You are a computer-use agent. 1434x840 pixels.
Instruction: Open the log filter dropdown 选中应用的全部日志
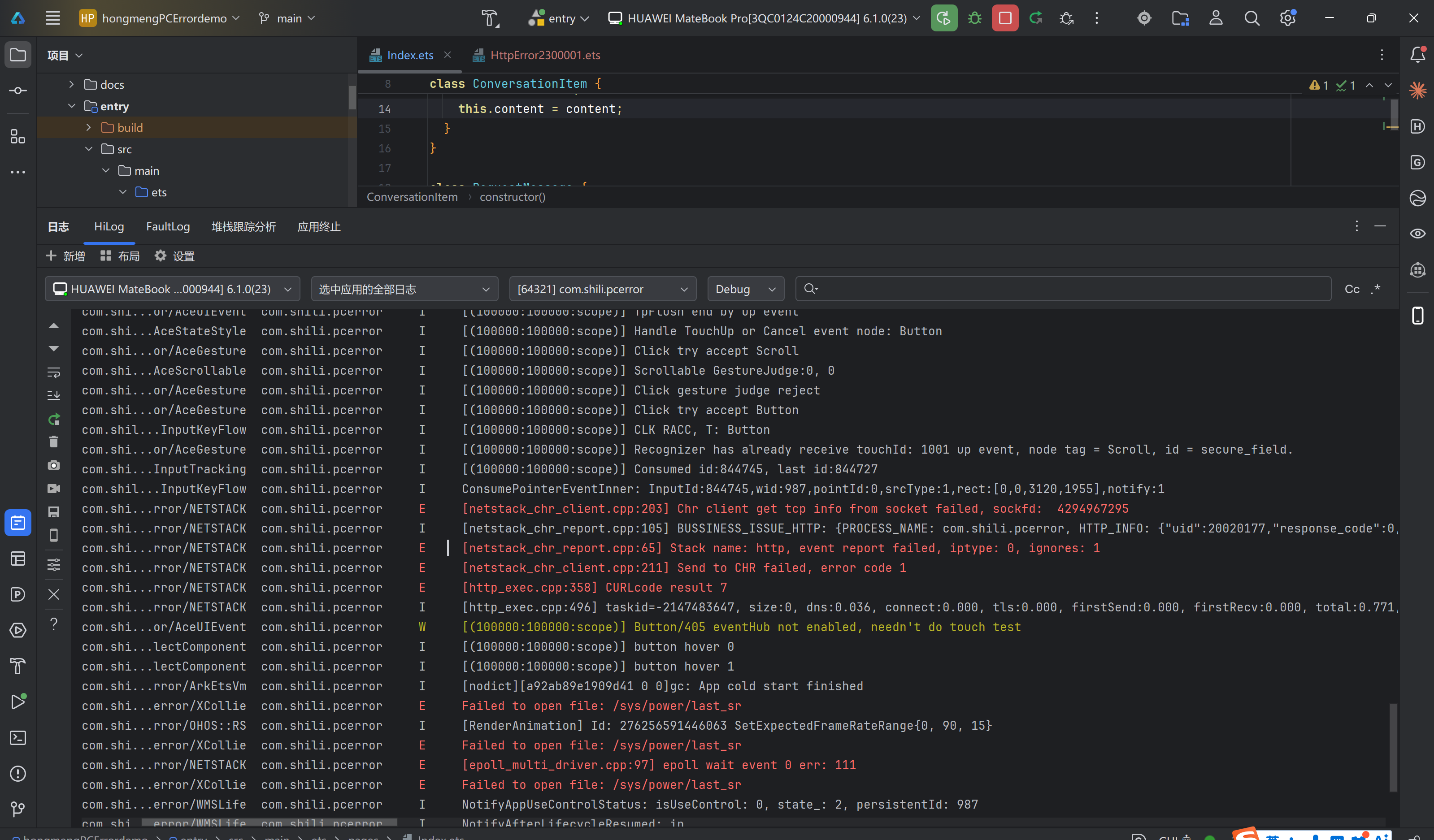(404, 289)
